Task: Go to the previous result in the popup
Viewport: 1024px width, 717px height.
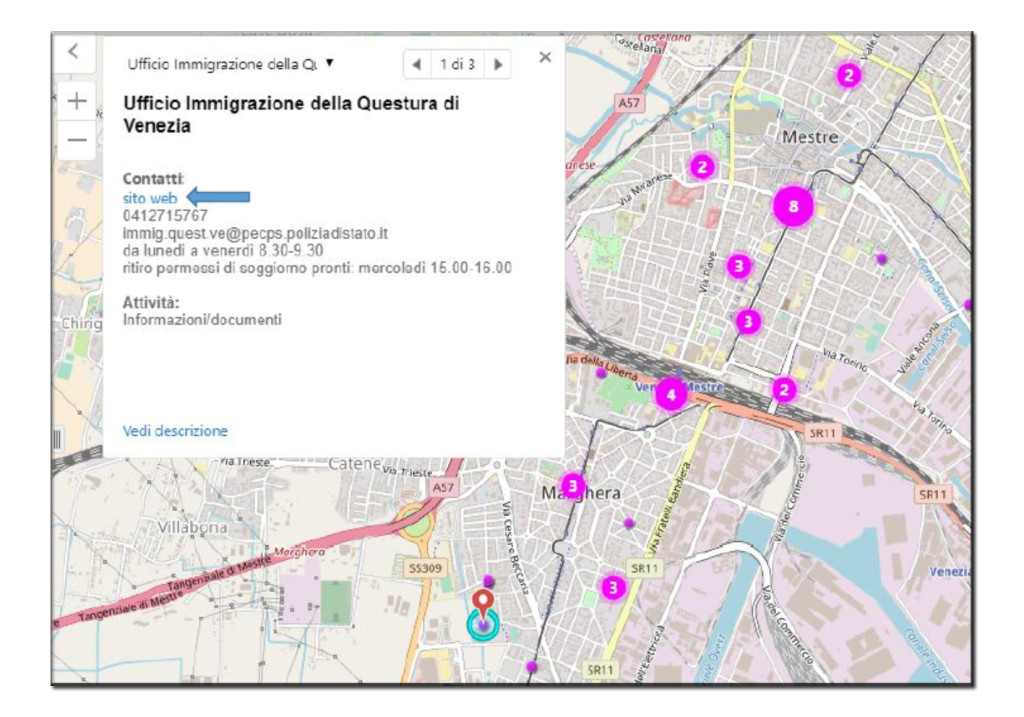Action: coord(417,64)
